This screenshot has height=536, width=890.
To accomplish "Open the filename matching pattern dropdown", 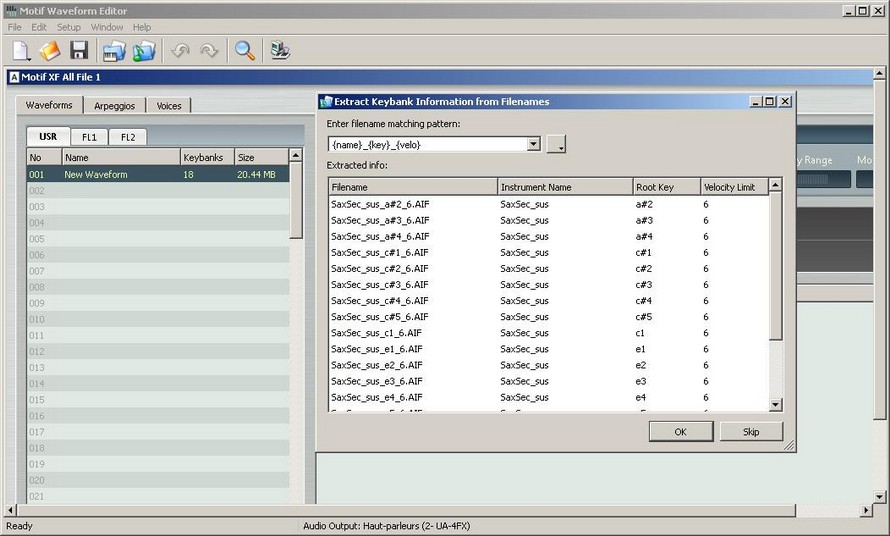I will pyautogui.click(x=533, y=144).
